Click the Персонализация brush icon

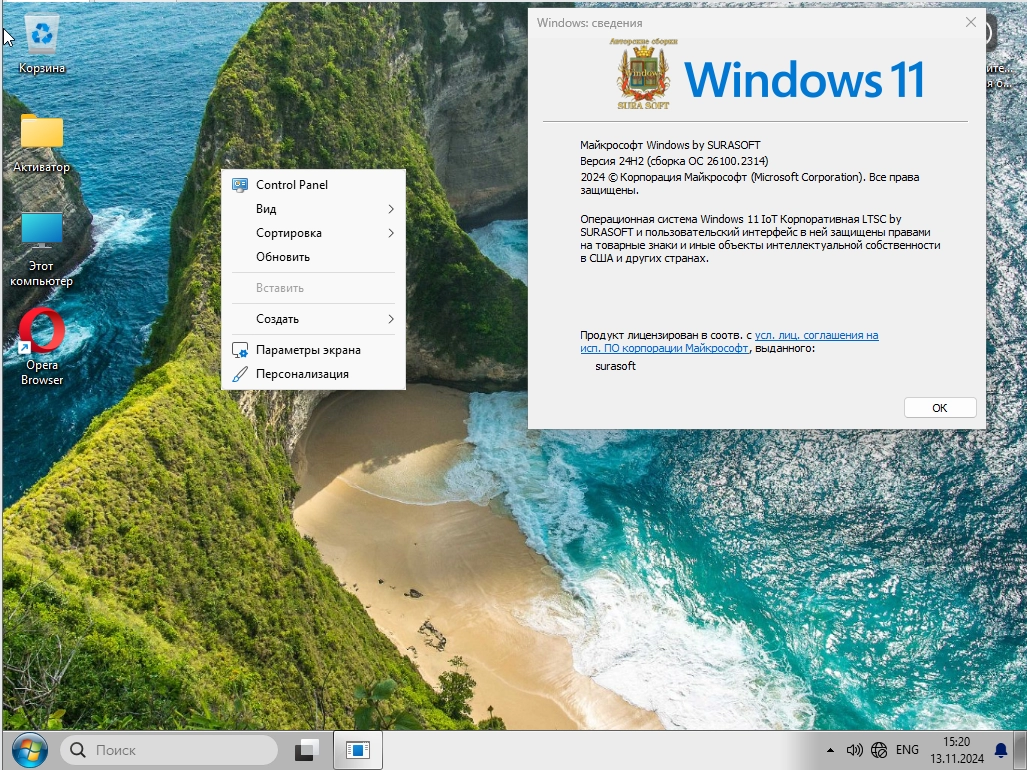click(x=240, y=375)
